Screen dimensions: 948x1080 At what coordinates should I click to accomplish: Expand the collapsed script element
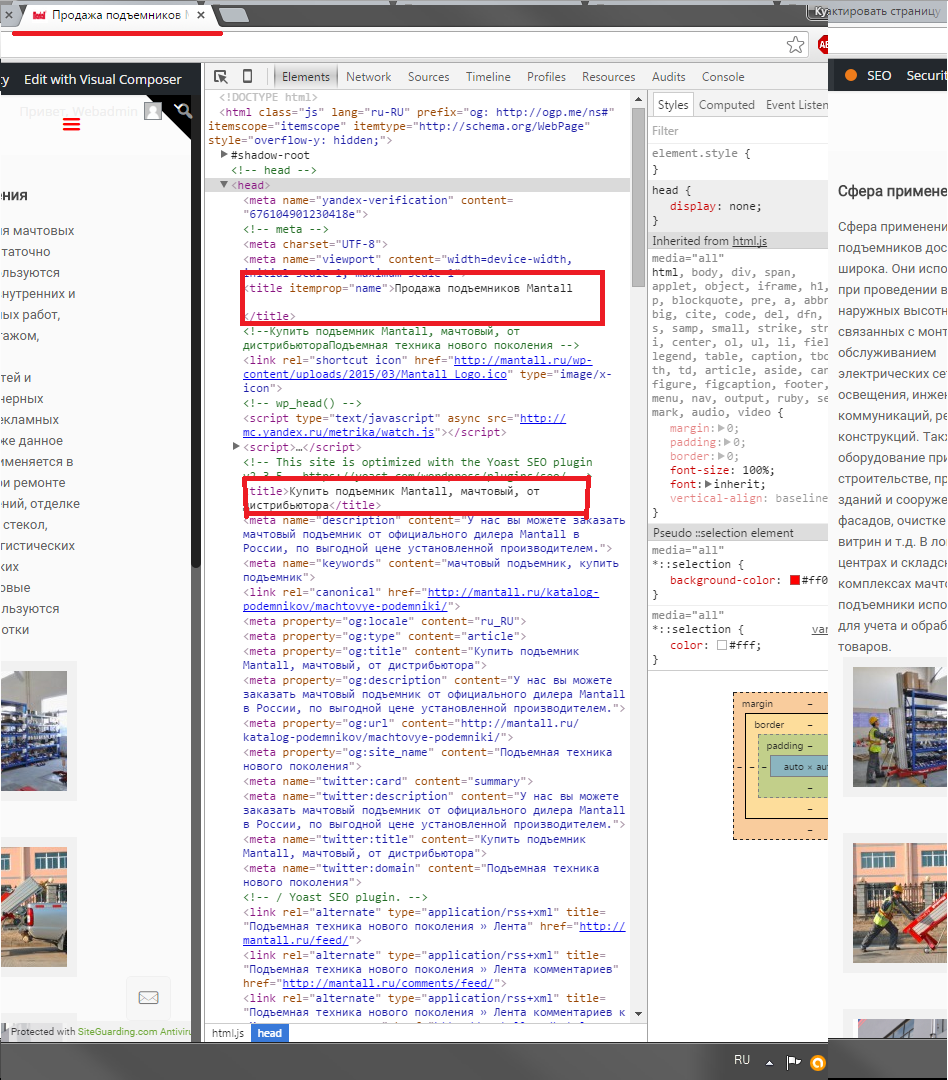236,447
